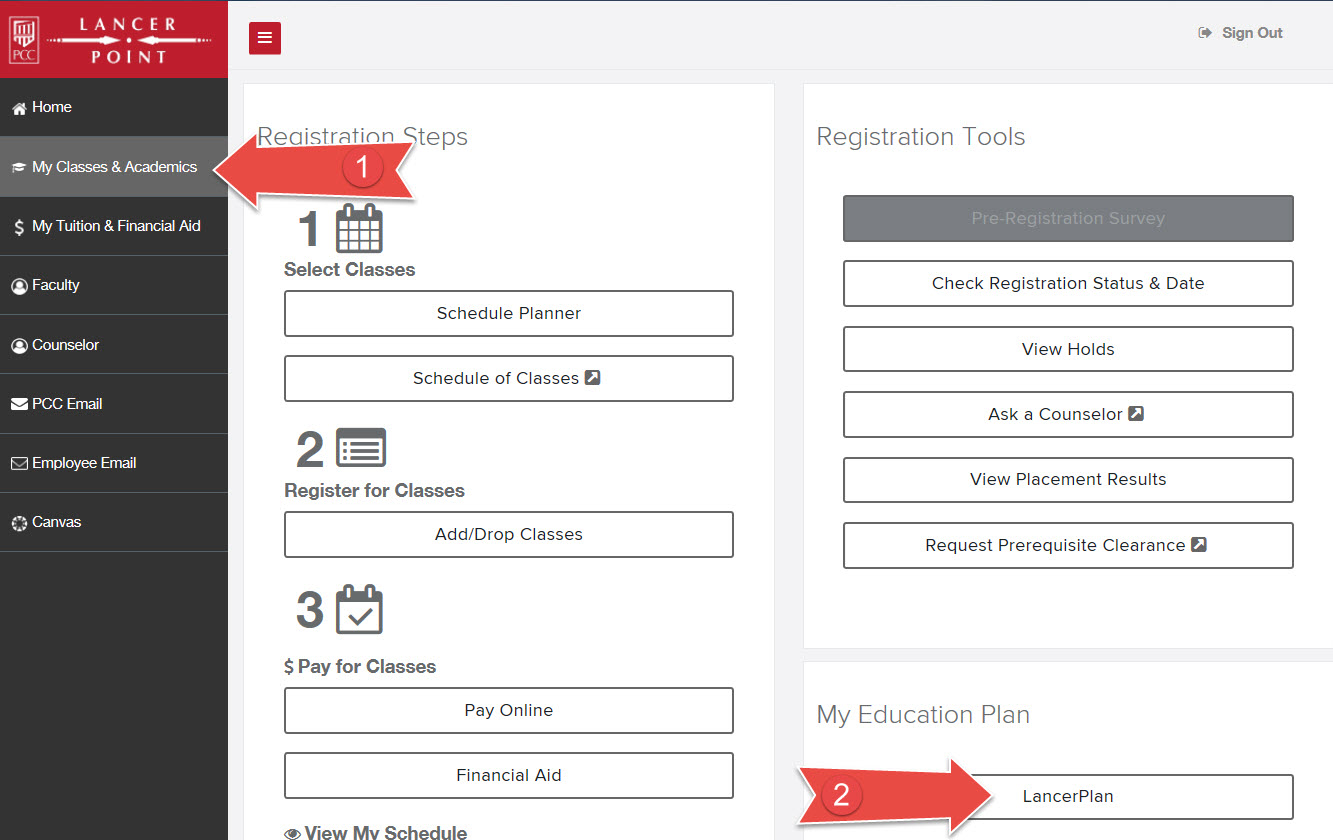1333x840 pixels.
Task: Click the calendar checkmark icon near Pay for Classes
Action: pyautogui.click(x=359, y=610)
